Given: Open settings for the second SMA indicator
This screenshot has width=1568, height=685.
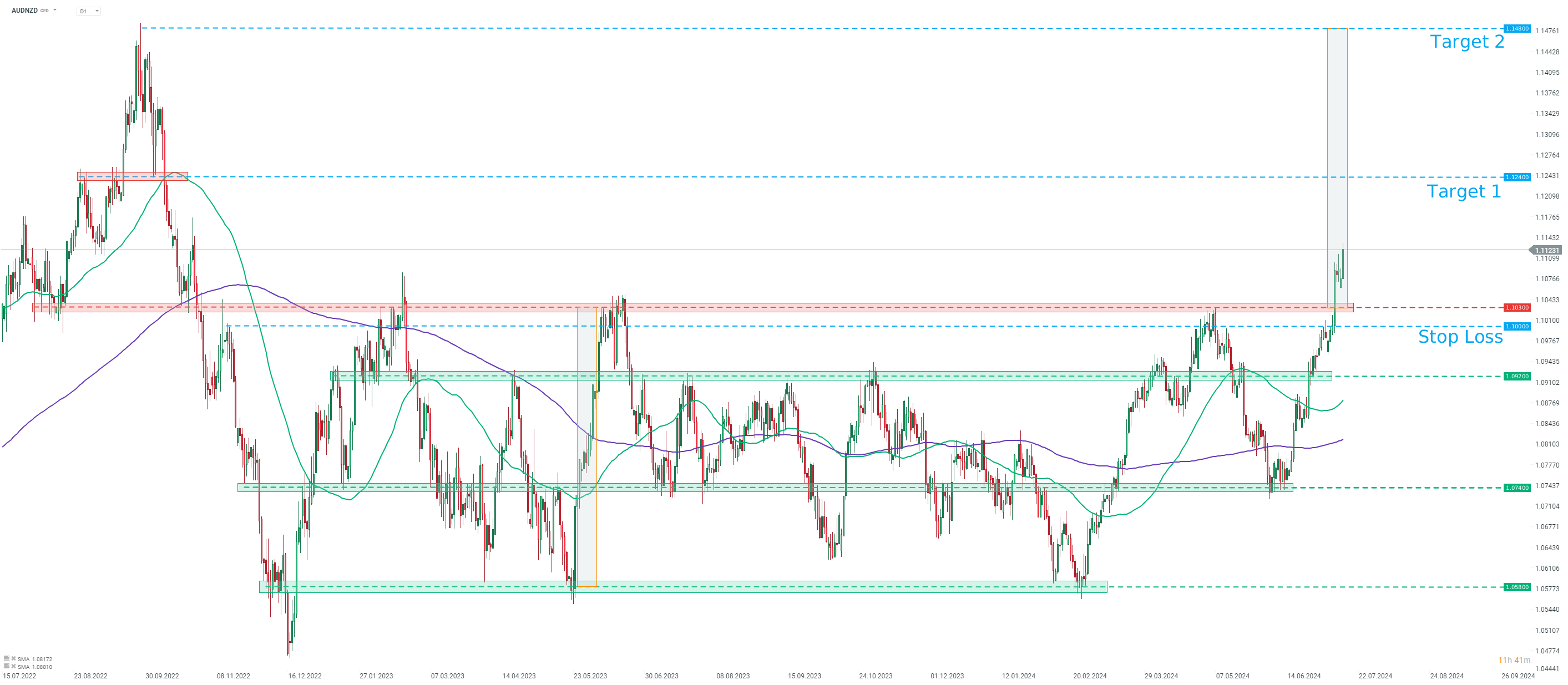Looking at the screenshot, I should [8, 667].
